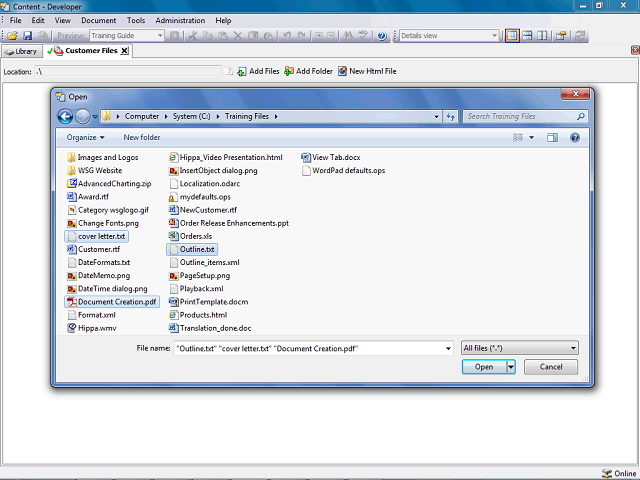Image resolution: width=640 pixels, height=480 pixels.
Task: Click the spell check icon in toolbar
Action: click(x=363, y=36)
